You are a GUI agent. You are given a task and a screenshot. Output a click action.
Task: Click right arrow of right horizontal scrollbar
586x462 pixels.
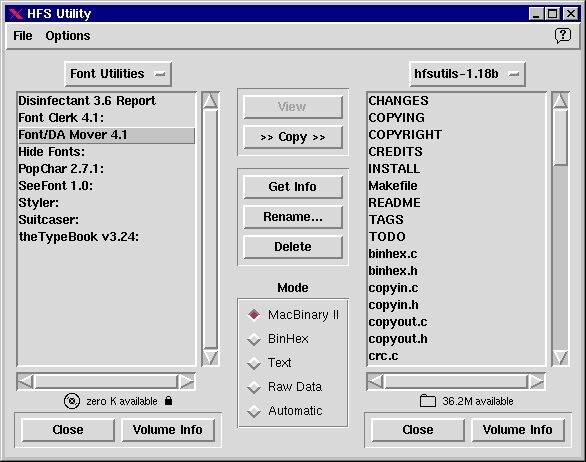537,382
